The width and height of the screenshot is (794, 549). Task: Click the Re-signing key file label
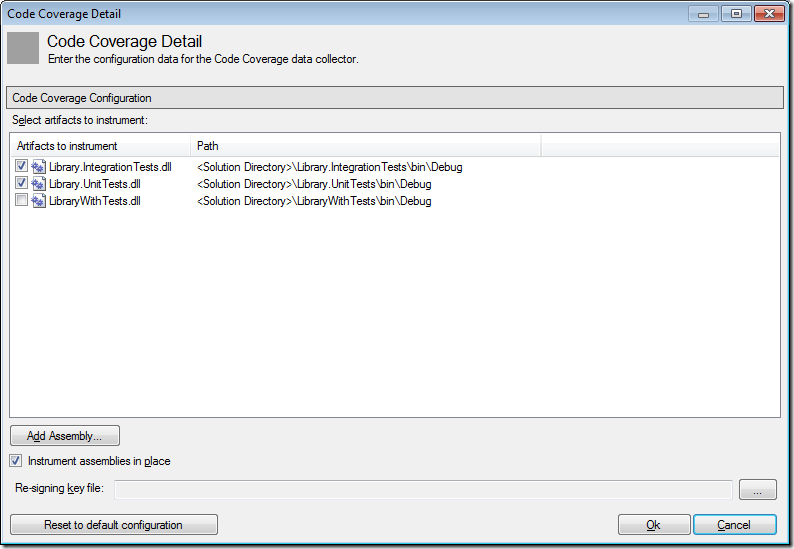pos(59,488)
